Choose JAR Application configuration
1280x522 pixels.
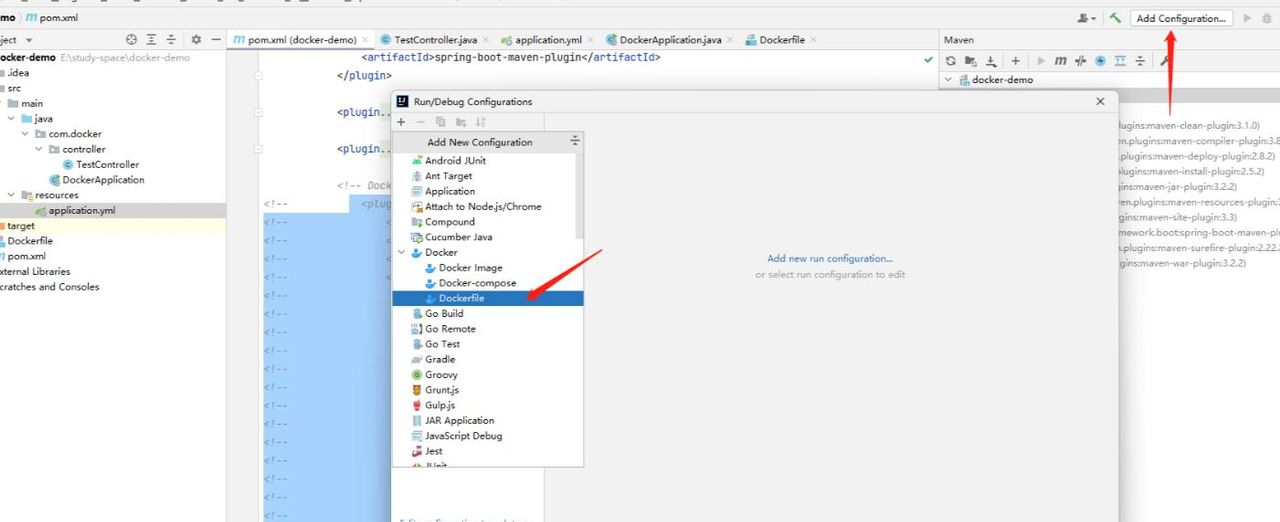[459, 420]
